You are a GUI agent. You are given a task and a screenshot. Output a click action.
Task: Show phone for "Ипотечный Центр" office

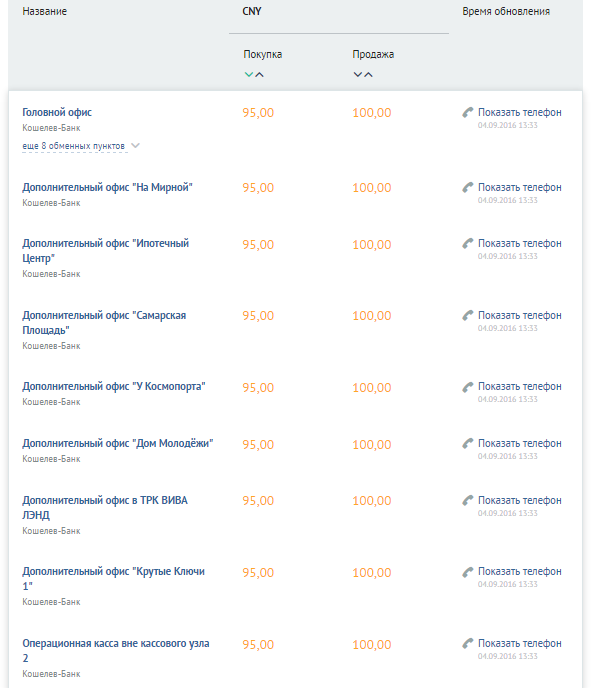[519, 244]
